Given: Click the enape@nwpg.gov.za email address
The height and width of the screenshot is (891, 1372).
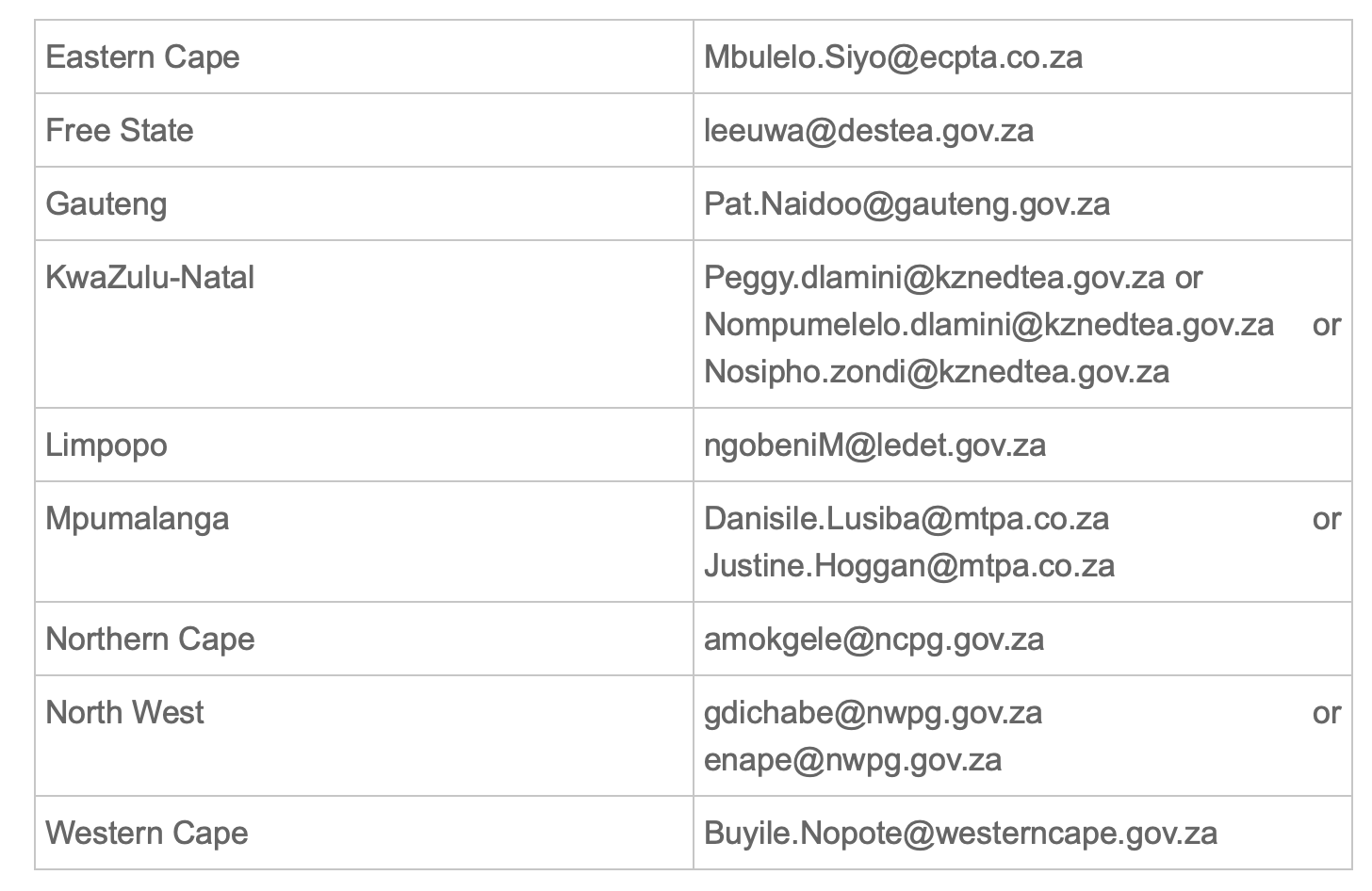Looking at the screenshot, I should (x=852, y=760).
